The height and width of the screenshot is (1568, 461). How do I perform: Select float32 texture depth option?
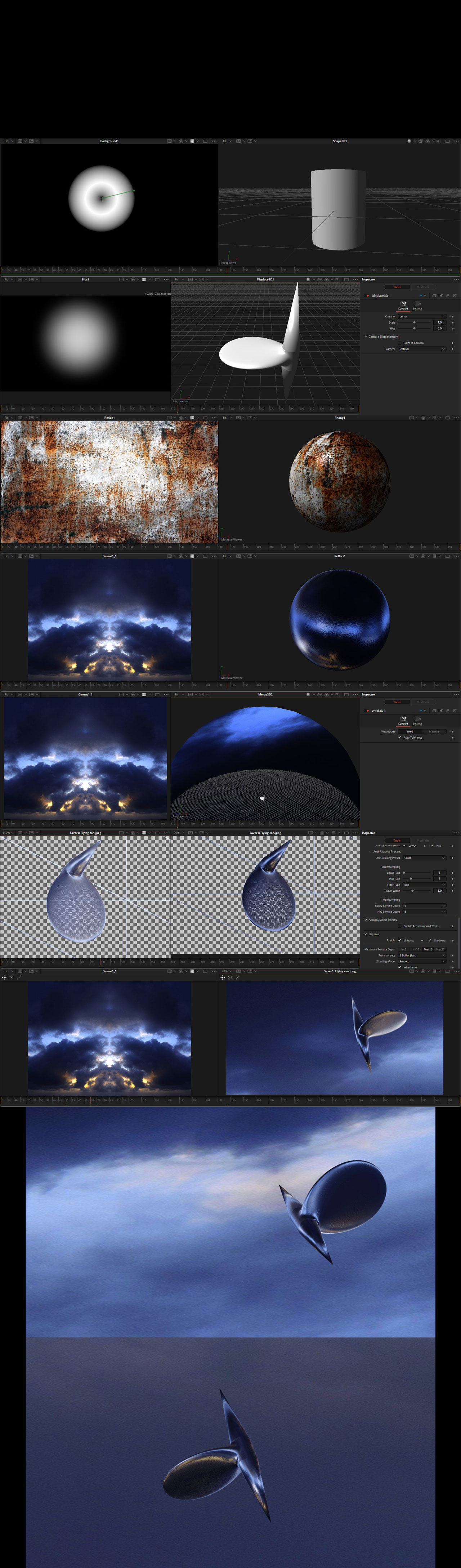coord(440,950)
